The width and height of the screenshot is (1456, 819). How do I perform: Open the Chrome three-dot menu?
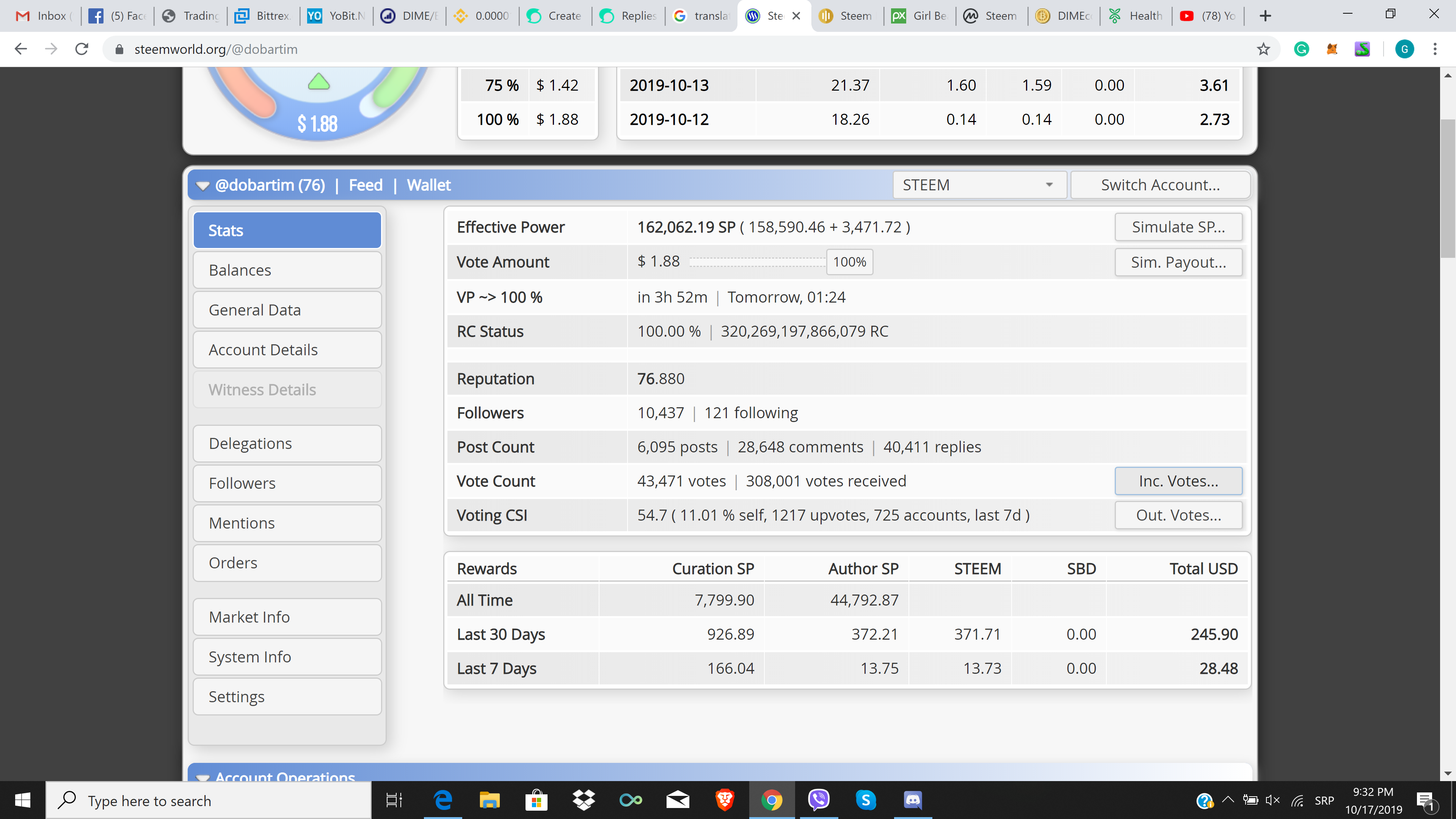[x=1434, y=49]
